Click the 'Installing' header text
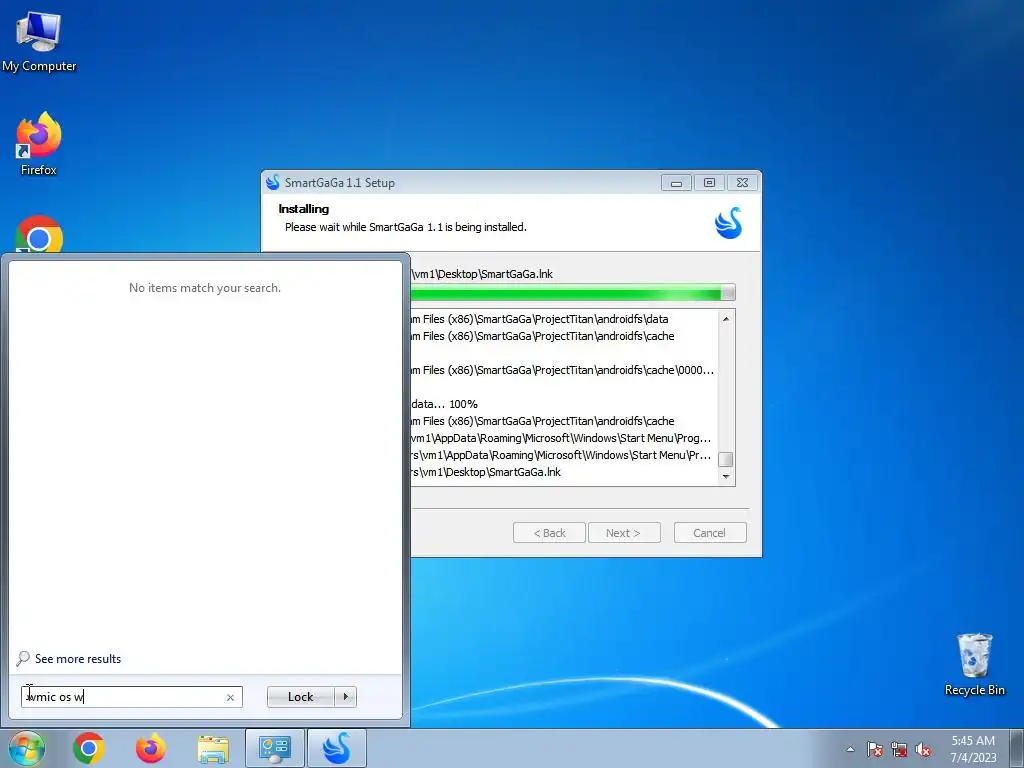Screen dimensions: 1024x768 click(x=304, y=209)
